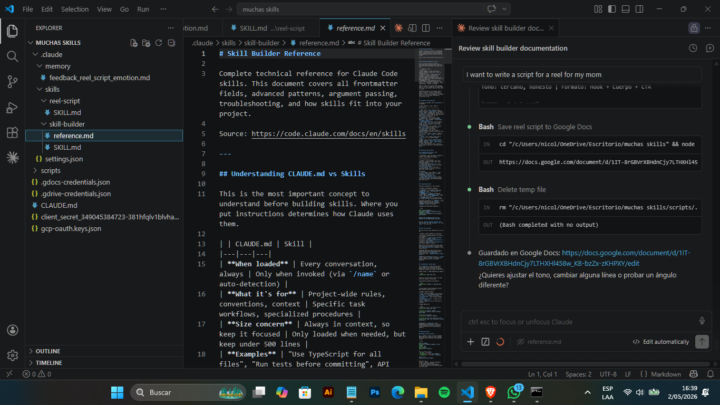Toggle secondary side bar visibility

tap(639, 9)
